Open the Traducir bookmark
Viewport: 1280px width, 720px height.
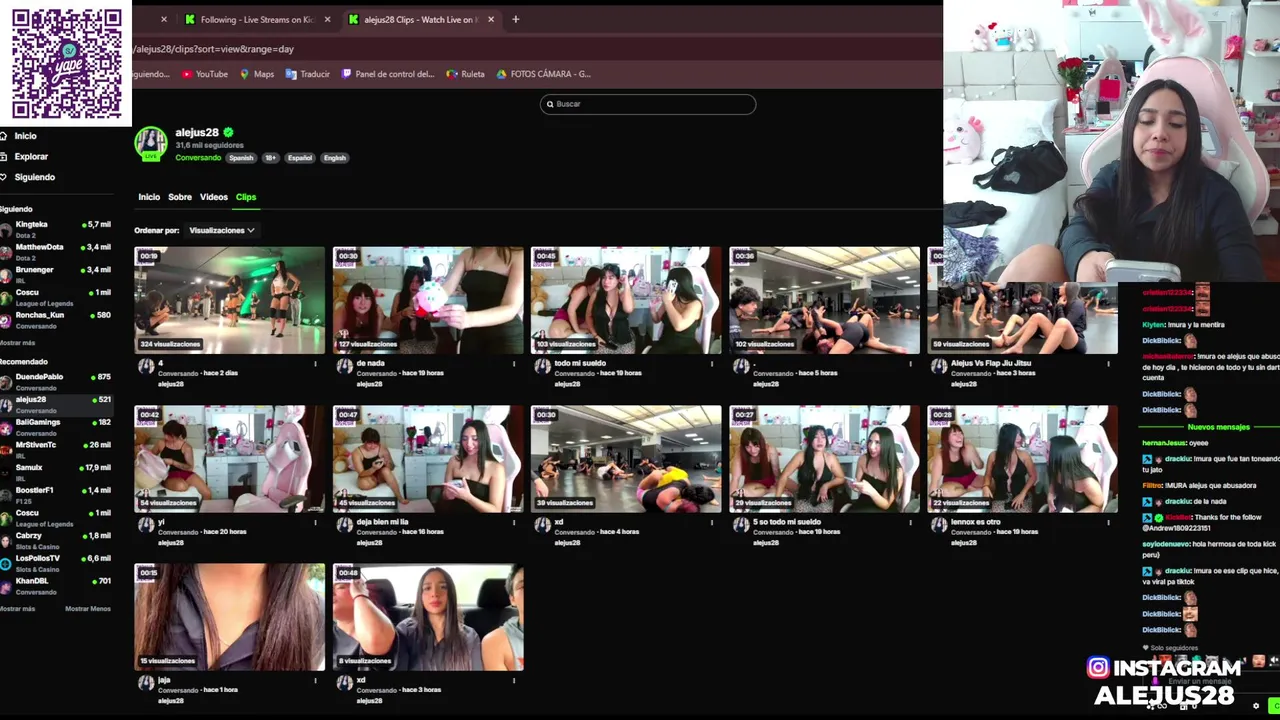(x=308, y=74)
